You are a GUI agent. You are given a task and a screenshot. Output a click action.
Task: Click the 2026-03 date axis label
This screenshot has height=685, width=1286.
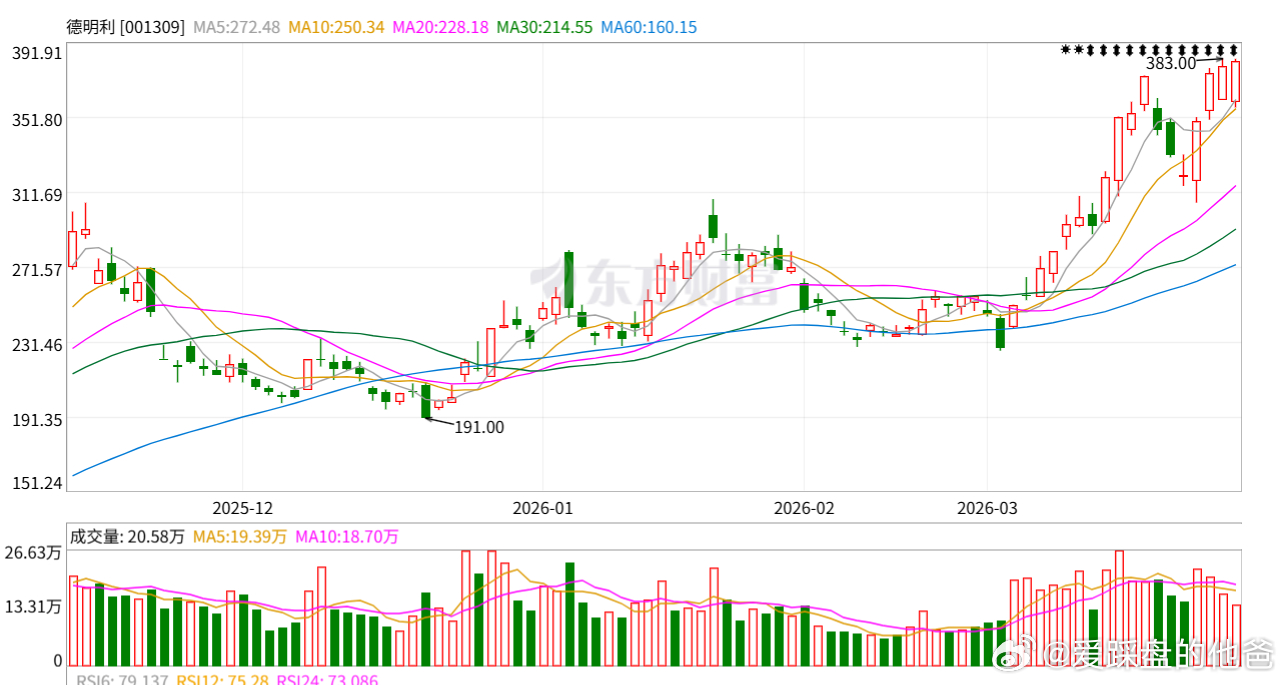[986, 508]
